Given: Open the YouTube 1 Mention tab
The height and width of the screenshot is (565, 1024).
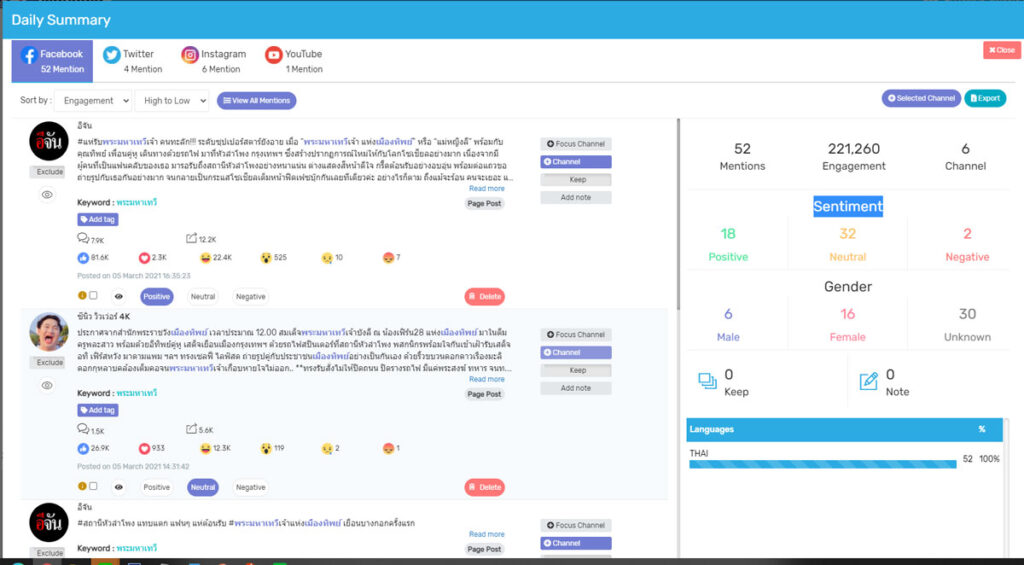Looking at the screenshot, I should point(293,61).
